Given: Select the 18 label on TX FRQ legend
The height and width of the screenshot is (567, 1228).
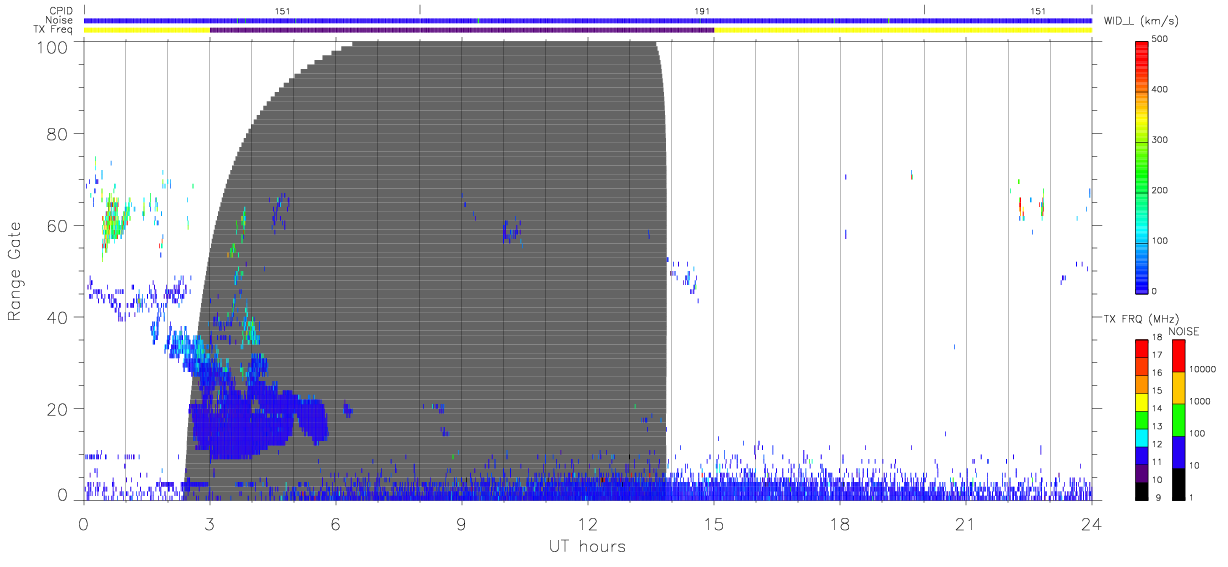Looking at the screenshot, I should click(1157, 339).
